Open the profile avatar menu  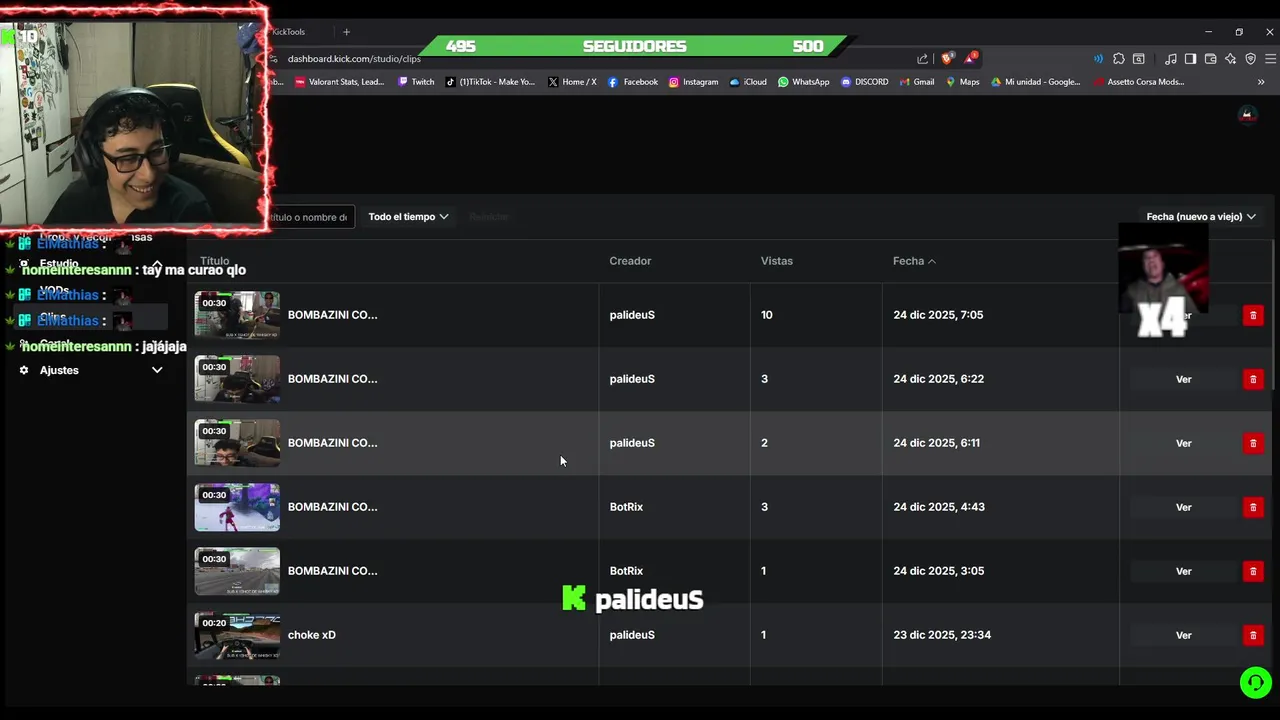click(x=1246, y=114)
